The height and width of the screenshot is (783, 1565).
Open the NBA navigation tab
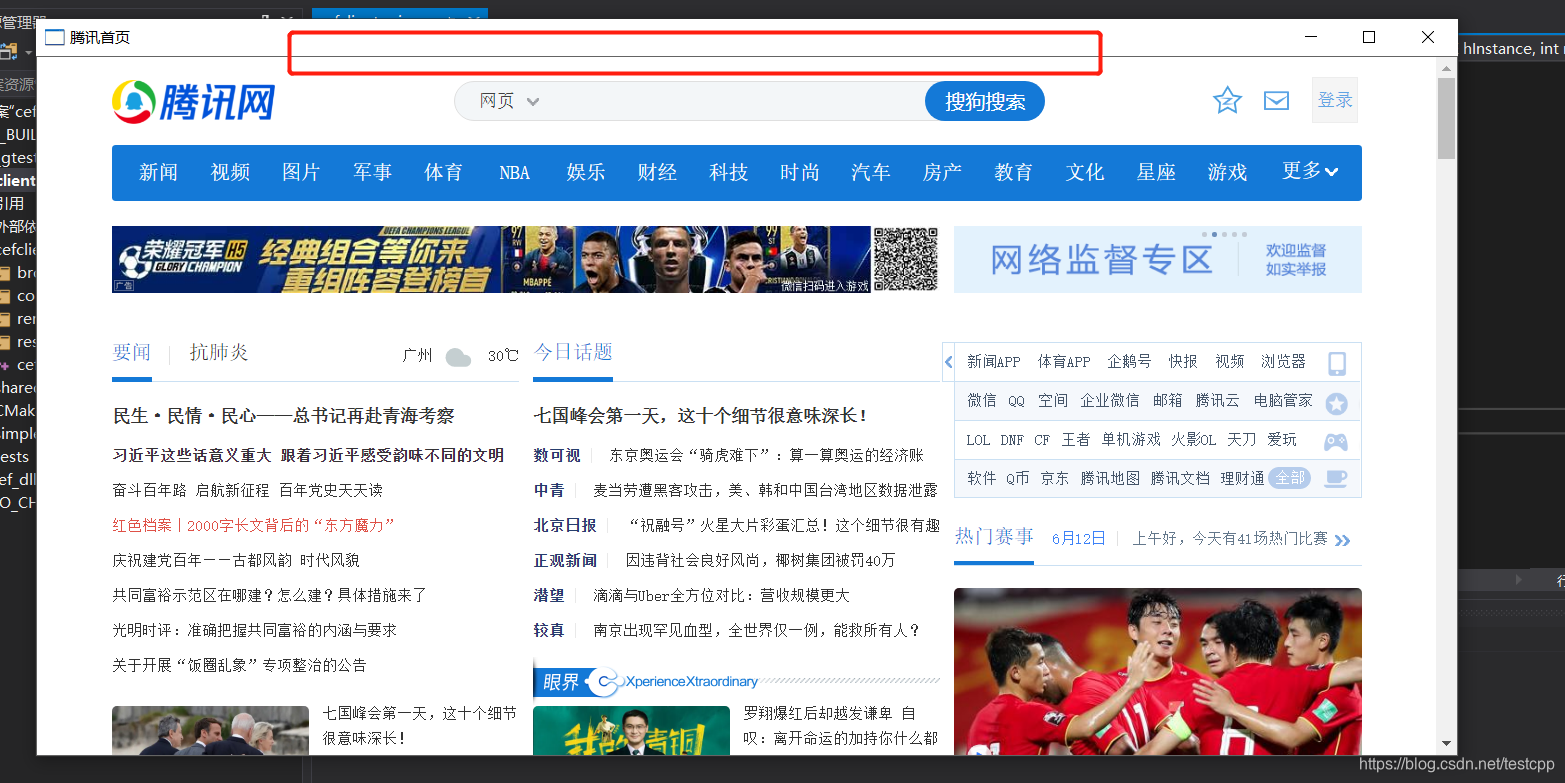(514, 173)
